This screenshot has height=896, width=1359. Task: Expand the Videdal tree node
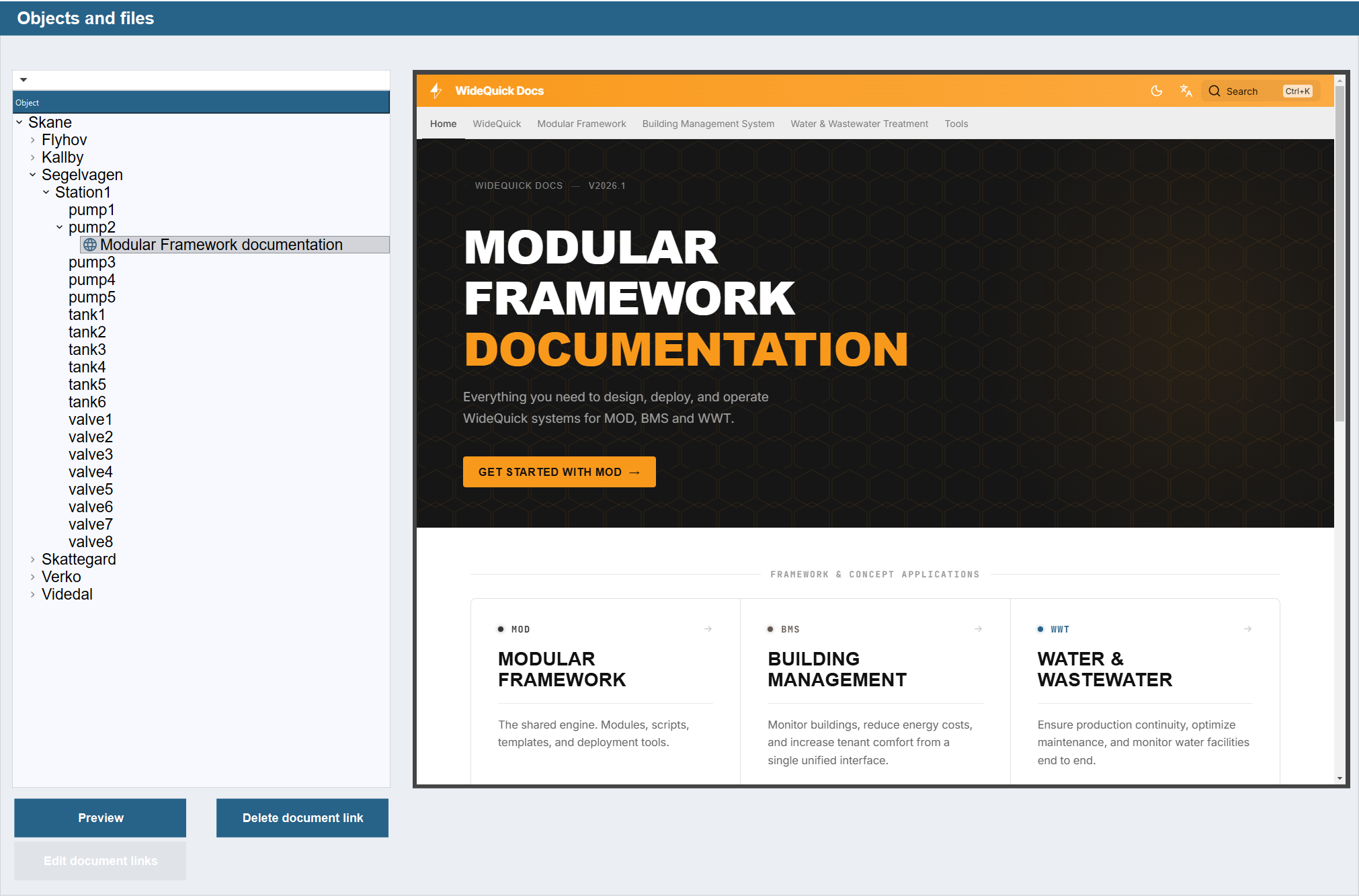point(32,594)
